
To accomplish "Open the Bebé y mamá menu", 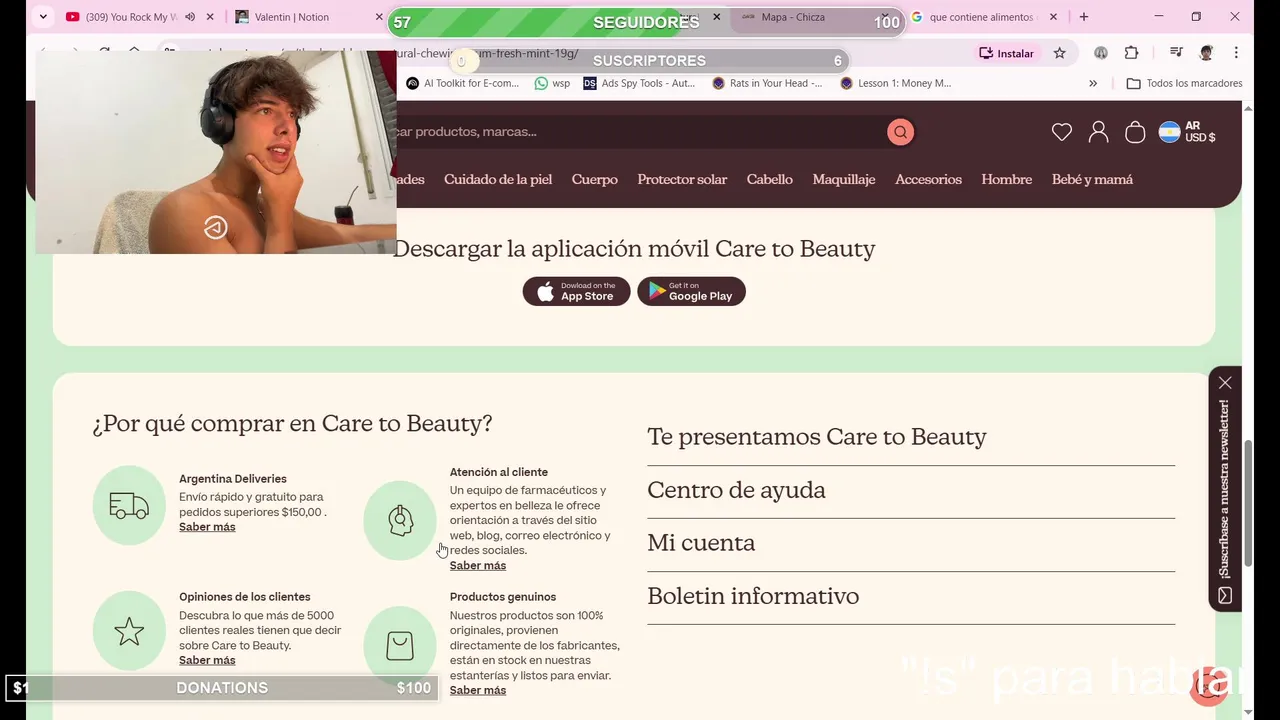I will [x=1092, y=179].
